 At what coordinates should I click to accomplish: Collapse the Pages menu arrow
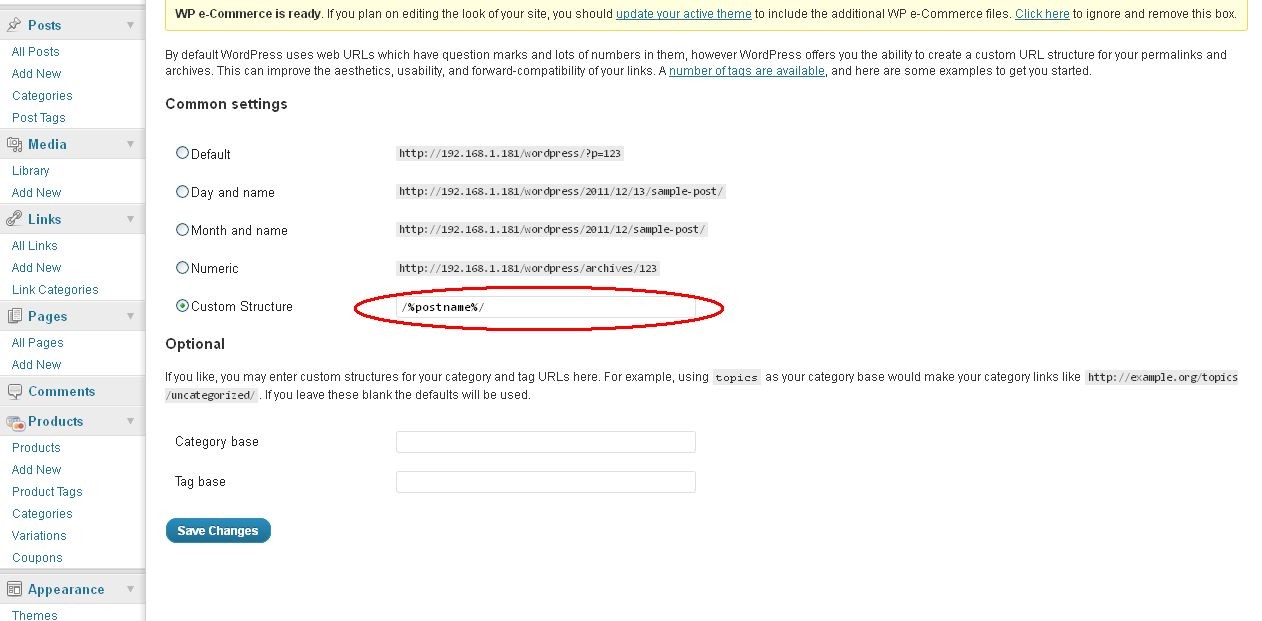tap(130, 316)
